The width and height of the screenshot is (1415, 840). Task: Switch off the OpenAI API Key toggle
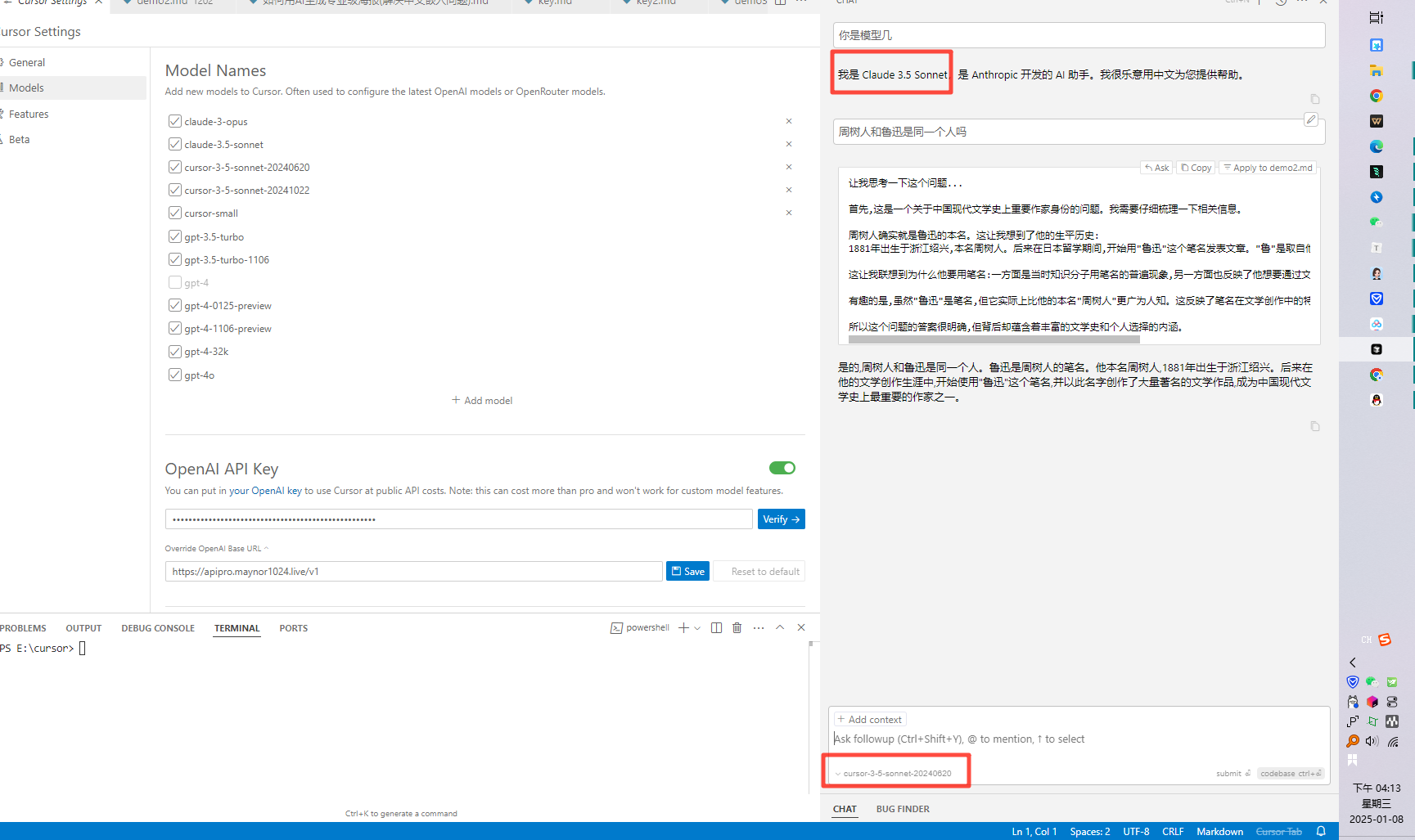coord(782,468)
